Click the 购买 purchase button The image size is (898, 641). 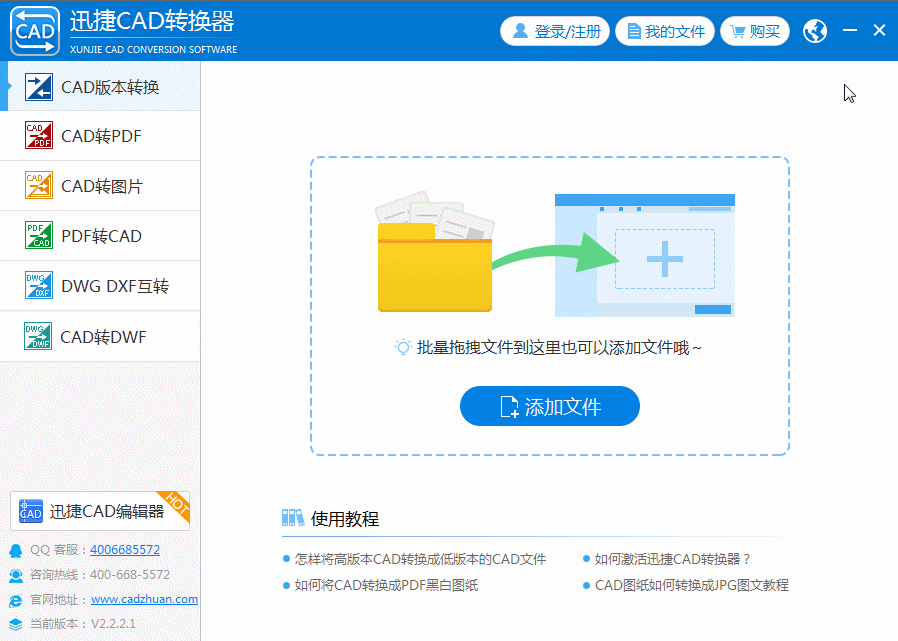[x=755, y=31]
